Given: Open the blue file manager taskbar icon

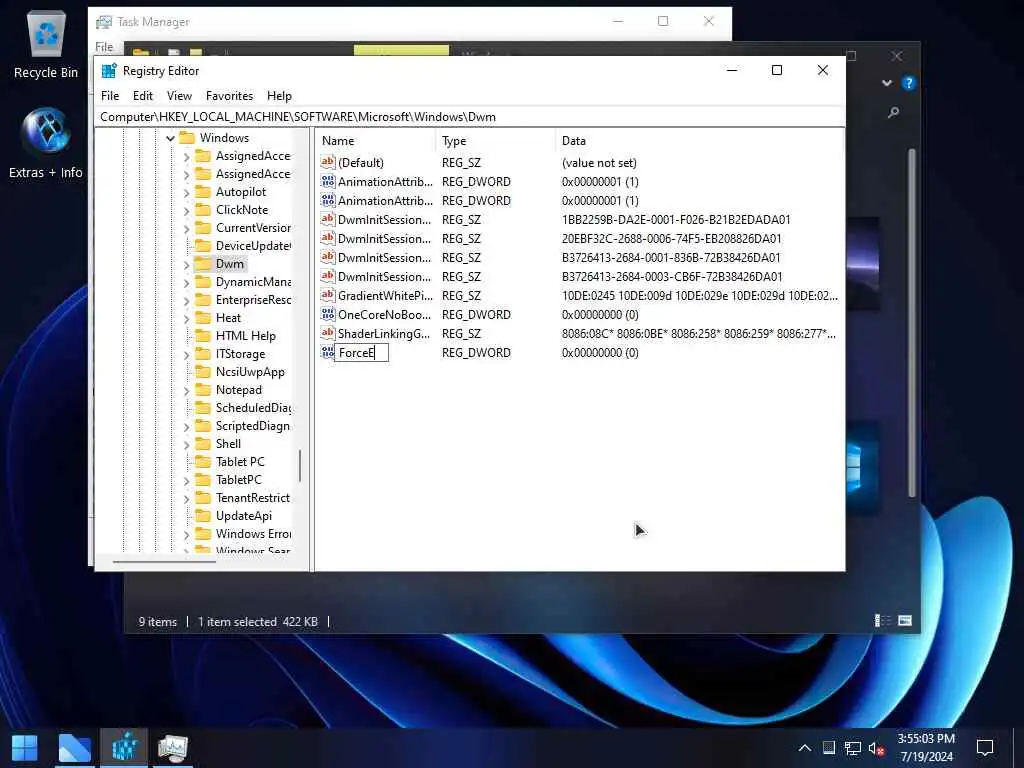Looking at the screenshot, I should click(74, 748).
